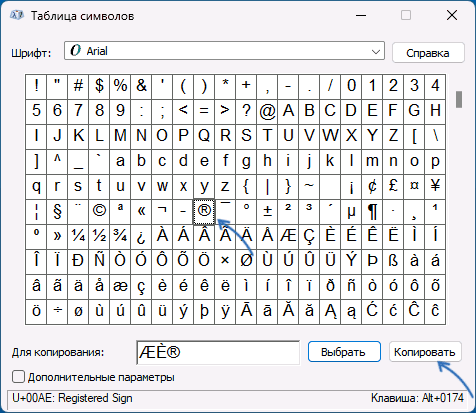Select the percent % symbol cell
Image resolution: width=476 pixels, height=413 pixels.
click(x=120, y=87)
